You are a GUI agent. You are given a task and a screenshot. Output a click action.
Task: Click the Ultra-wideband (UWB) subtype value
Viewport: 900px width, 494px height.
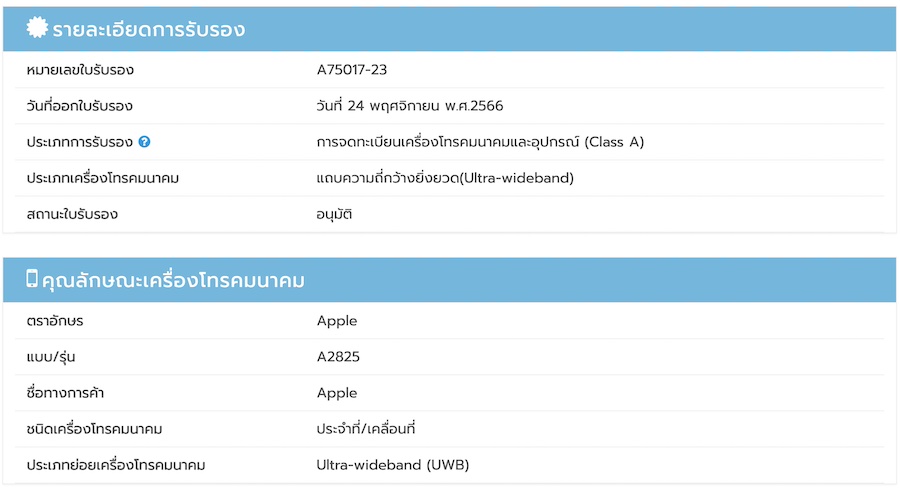[x=393, y=465]
